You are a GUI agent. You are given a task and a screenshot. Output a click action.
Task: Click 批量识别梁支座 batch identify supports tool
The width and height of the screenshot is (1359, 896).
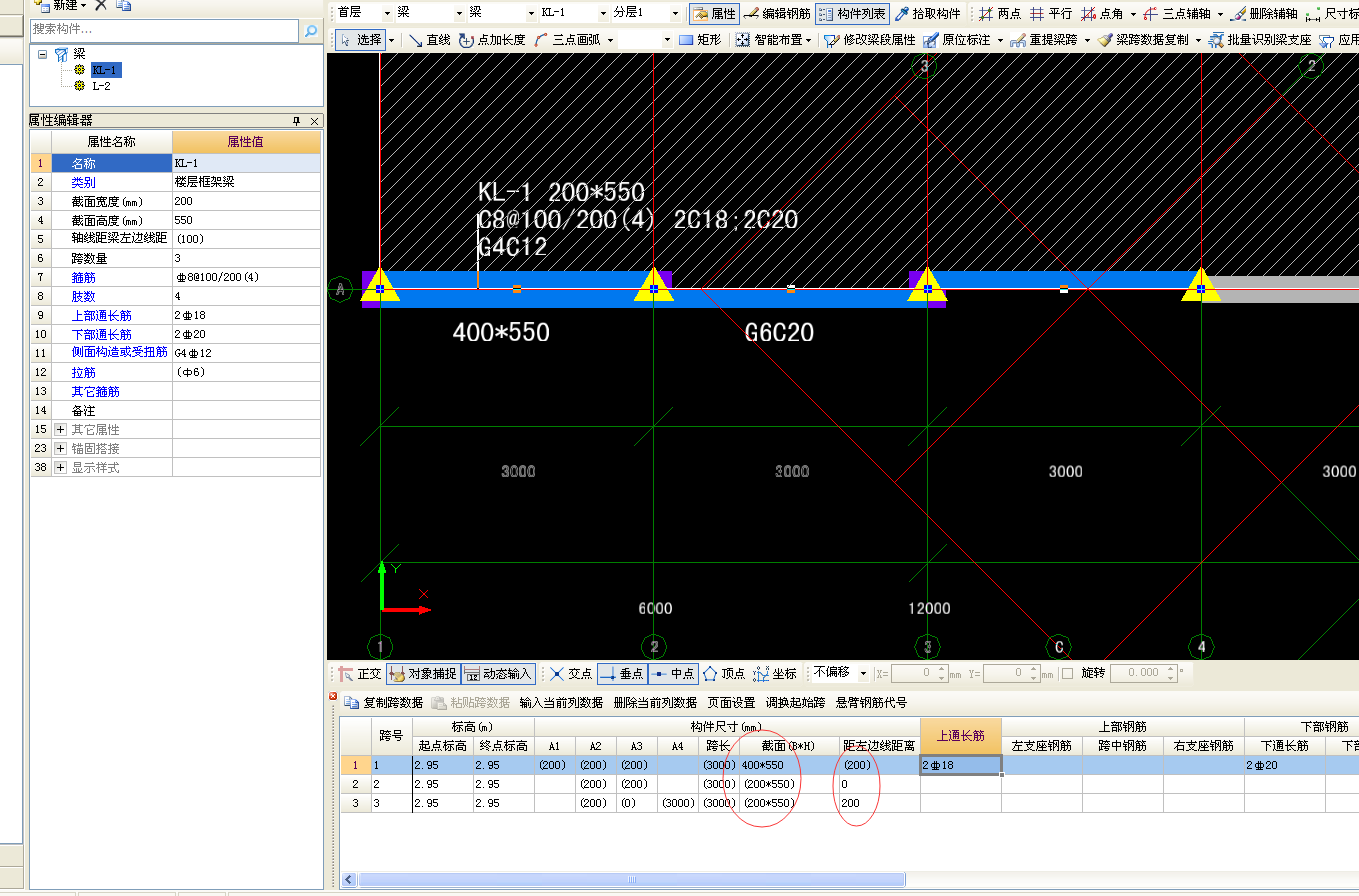tap(1260, 40)
